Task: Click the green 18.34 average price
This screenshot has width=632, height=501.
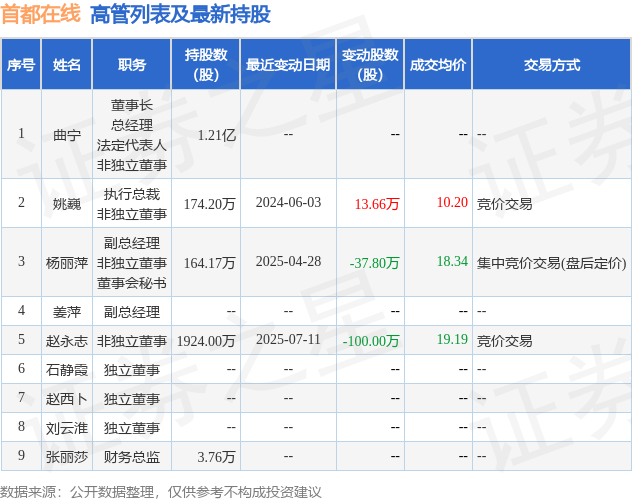Action: (x=452, y=261)
